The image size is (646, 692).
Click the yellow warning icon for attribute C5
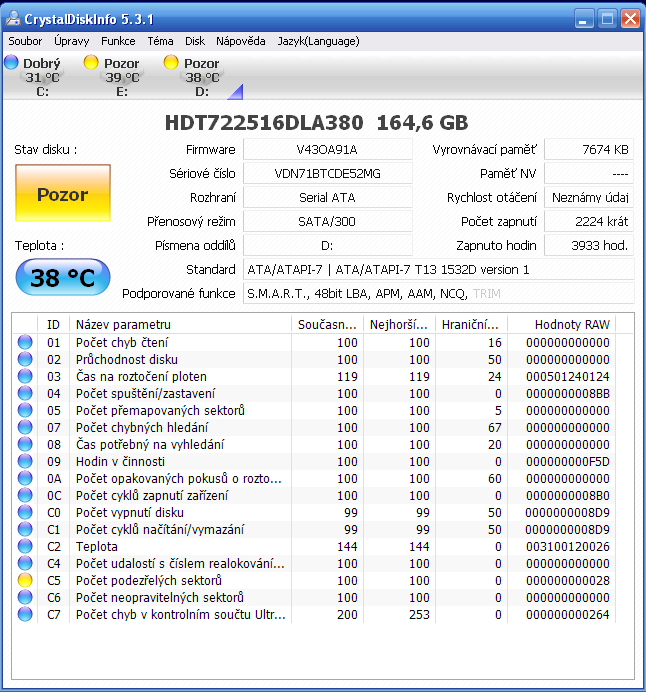click(25, 580)
